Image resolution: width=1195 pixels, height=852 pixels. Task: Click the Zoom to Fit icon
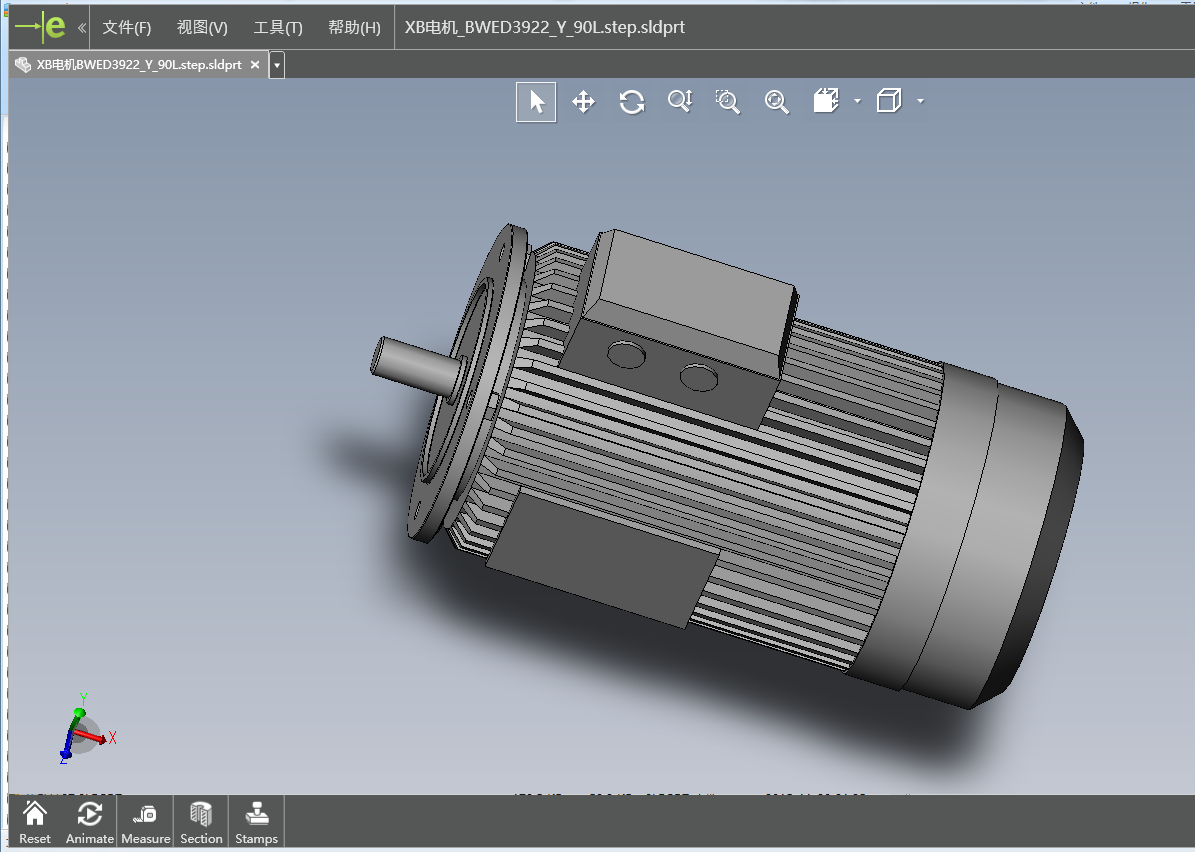777,102
